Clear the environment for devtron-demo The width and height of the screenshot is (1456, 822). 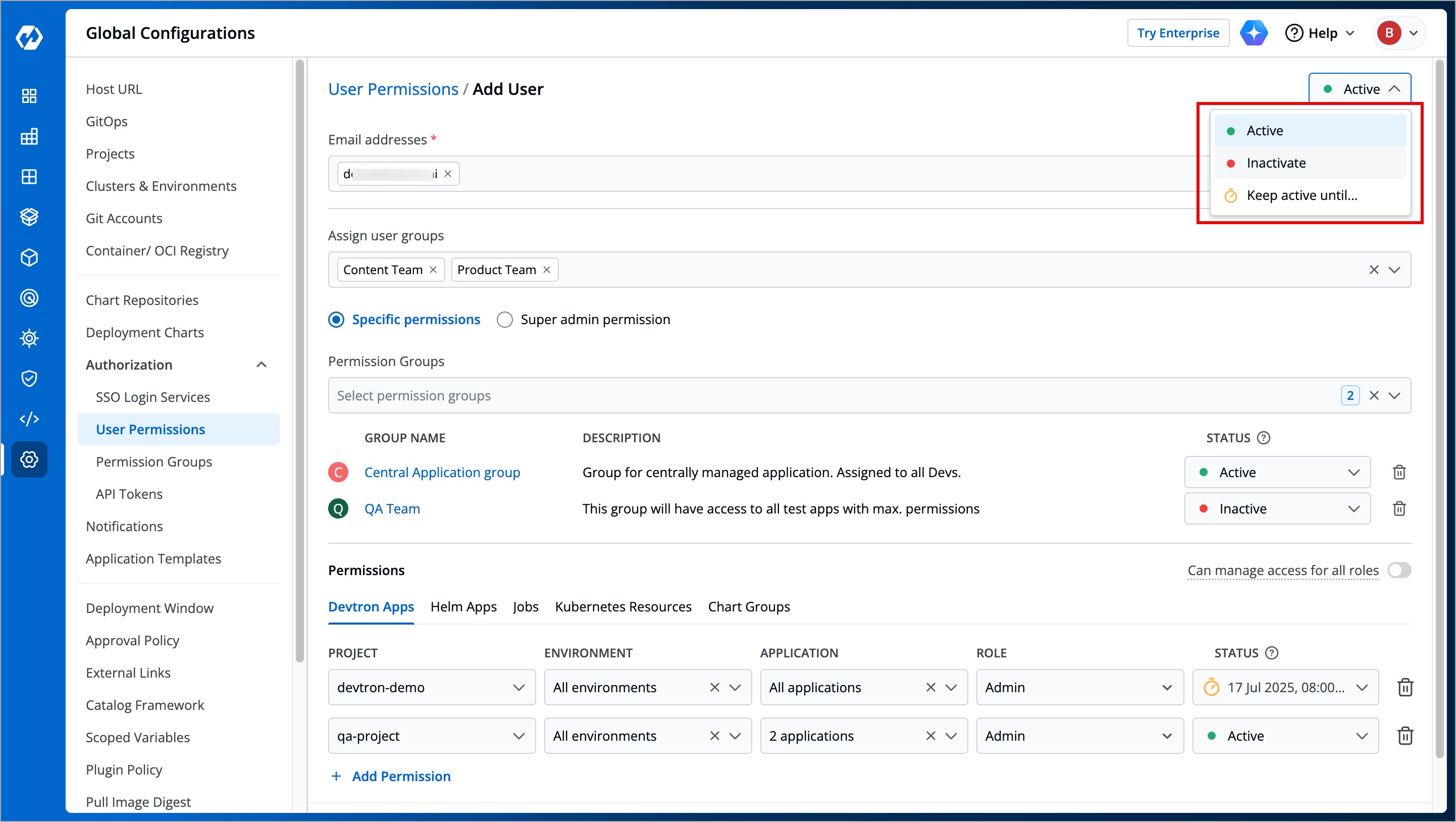click(x=714, y=688)
